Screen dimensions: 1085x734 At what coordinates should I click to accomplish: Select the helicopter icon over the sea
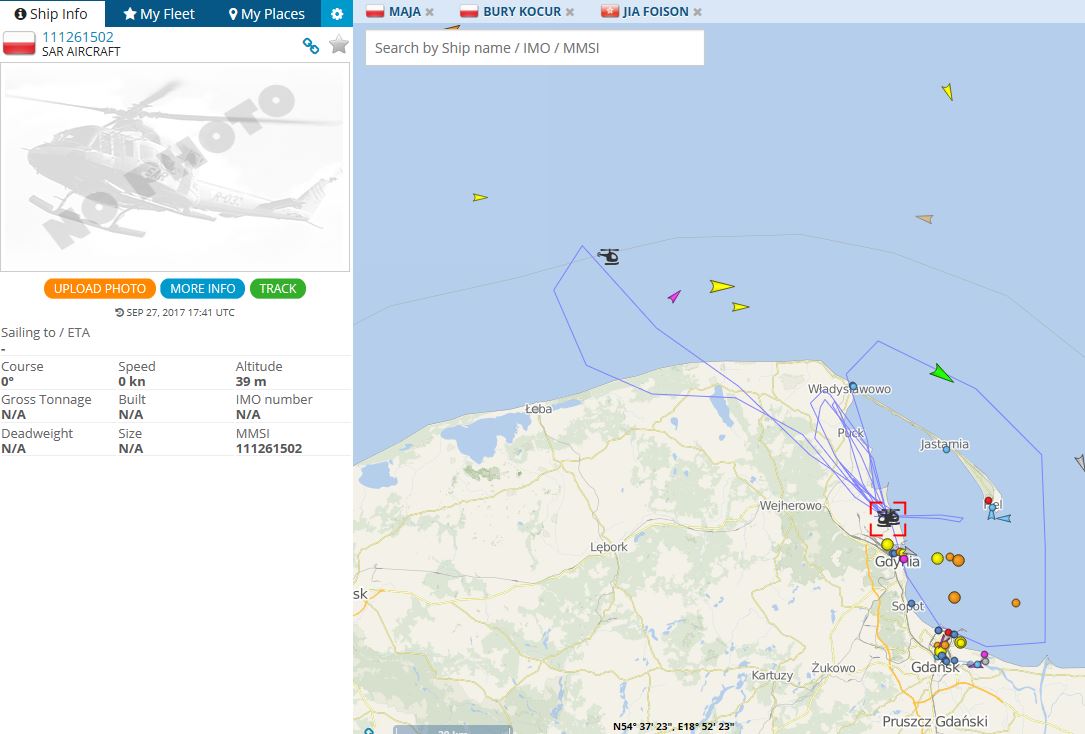[x=609, y=256]
